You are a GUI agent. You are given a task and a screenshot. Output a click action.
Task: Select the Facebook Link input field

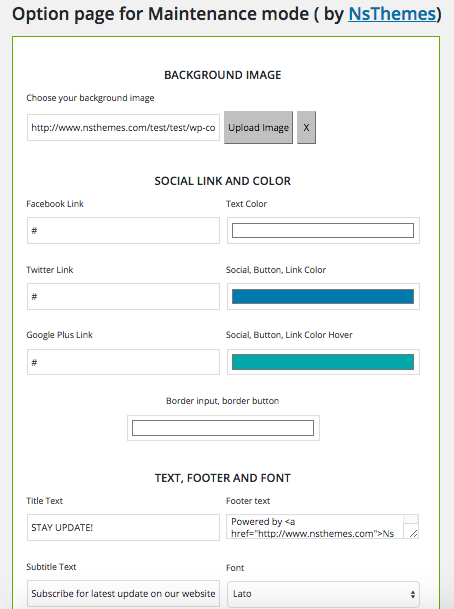coord(123,230)
